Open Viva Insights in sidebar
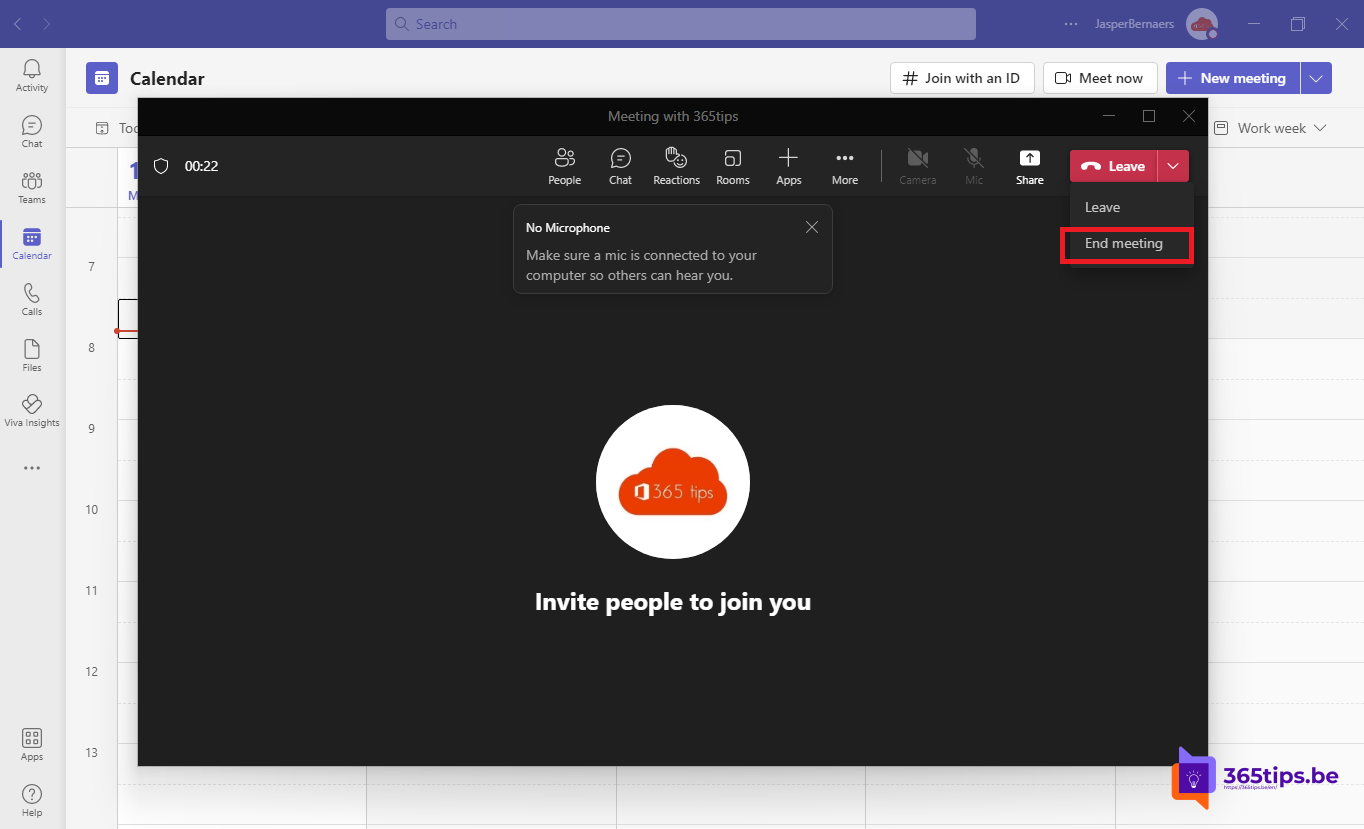 tap(32, 410)
